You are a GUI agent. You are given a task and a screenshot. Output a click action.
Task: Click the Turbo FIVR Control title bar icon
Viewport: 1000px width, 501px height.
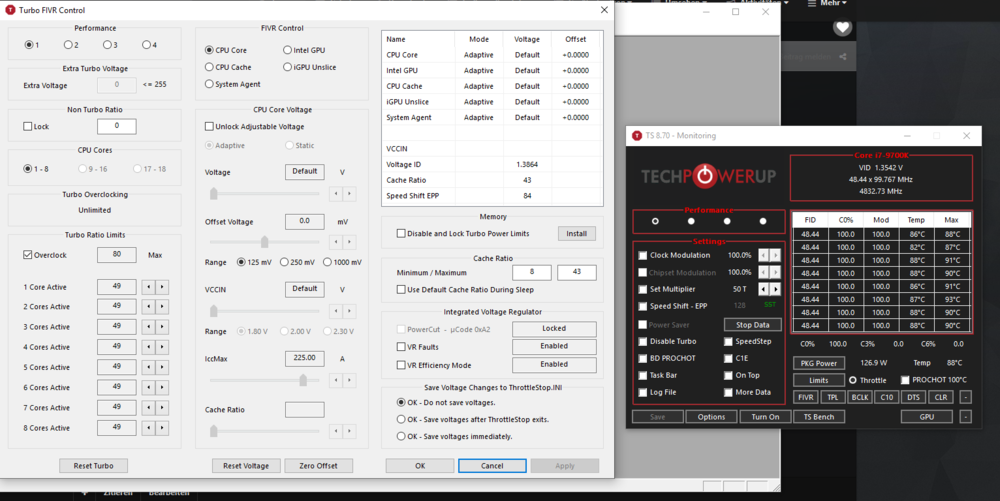[x=10, y=10]
